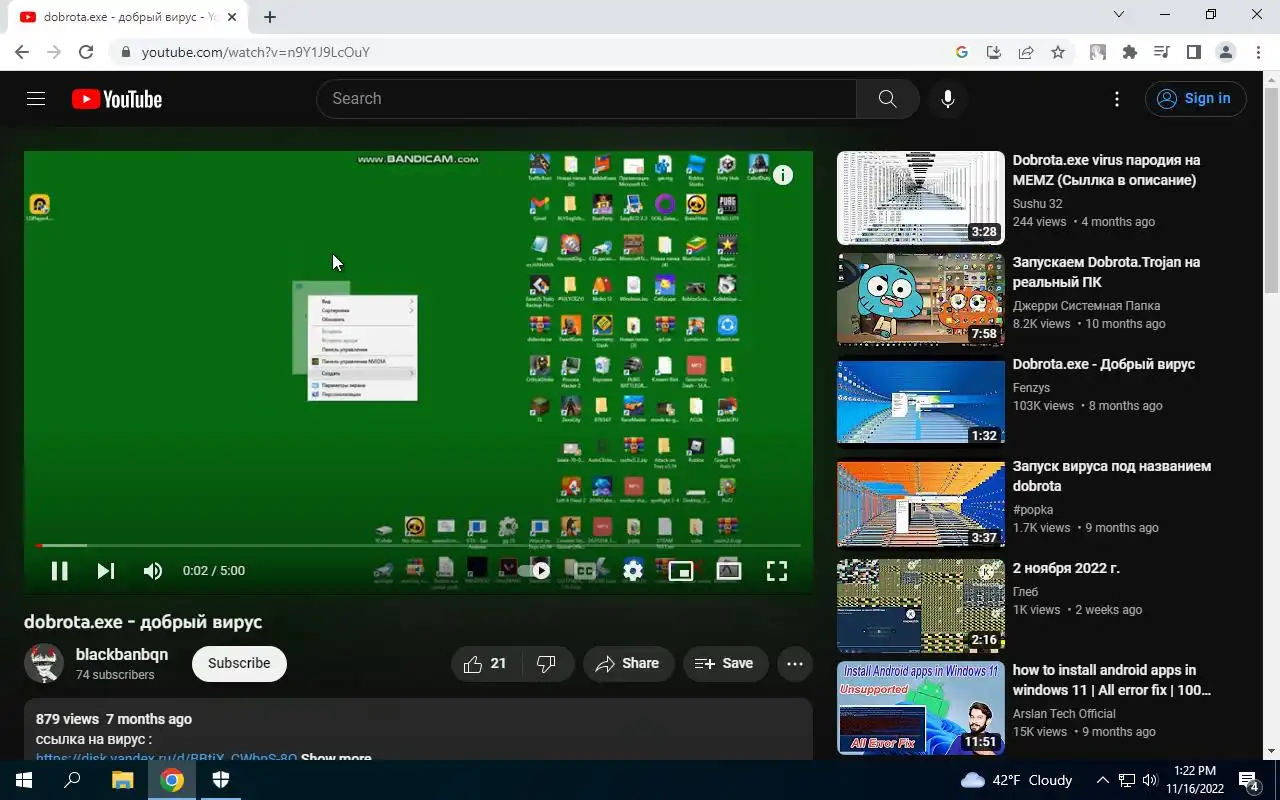Open Windows Security shield in taskbar

pos(221,780)
